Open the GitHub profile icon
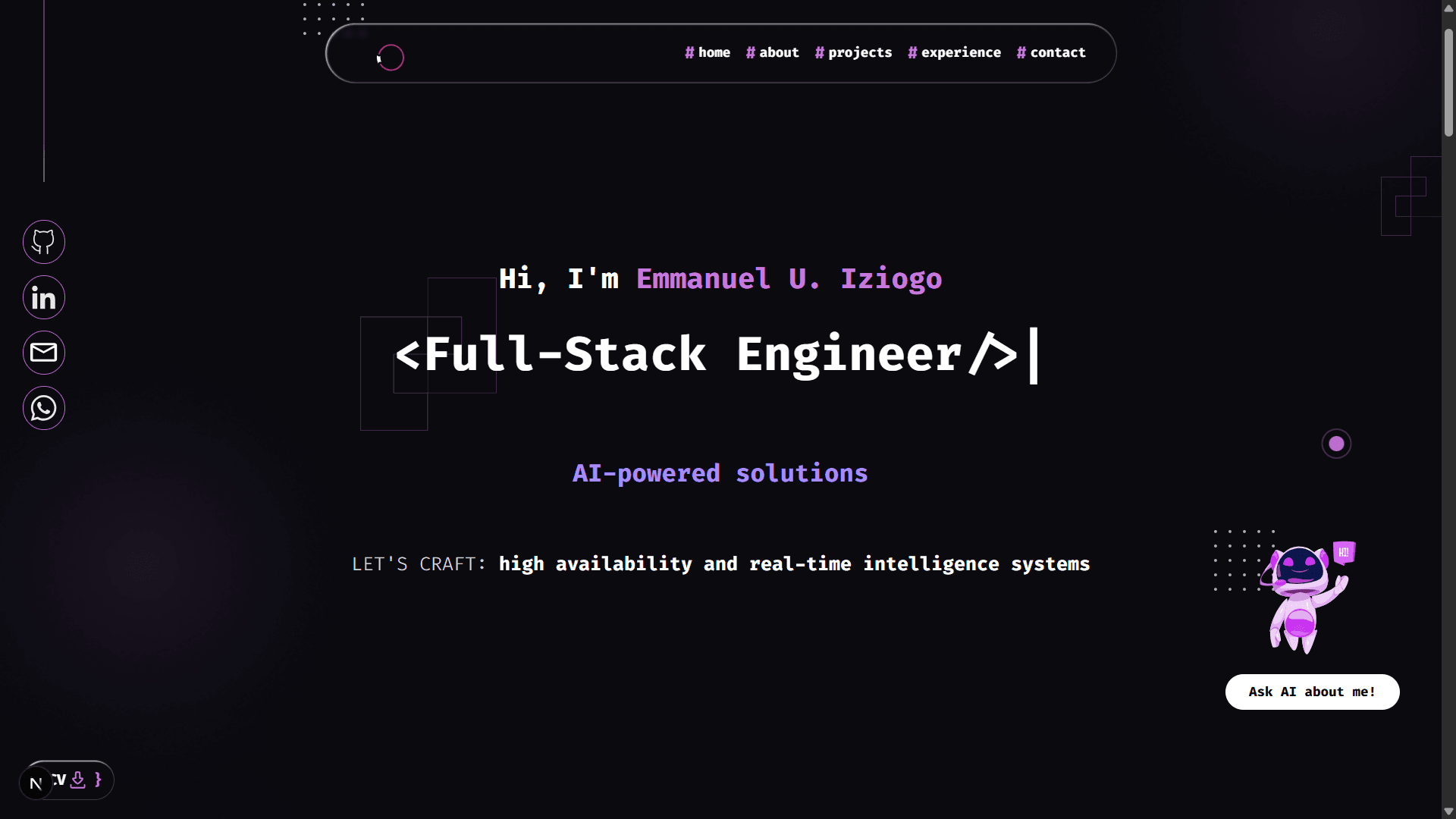1456x819 pixels. [44, 242]
